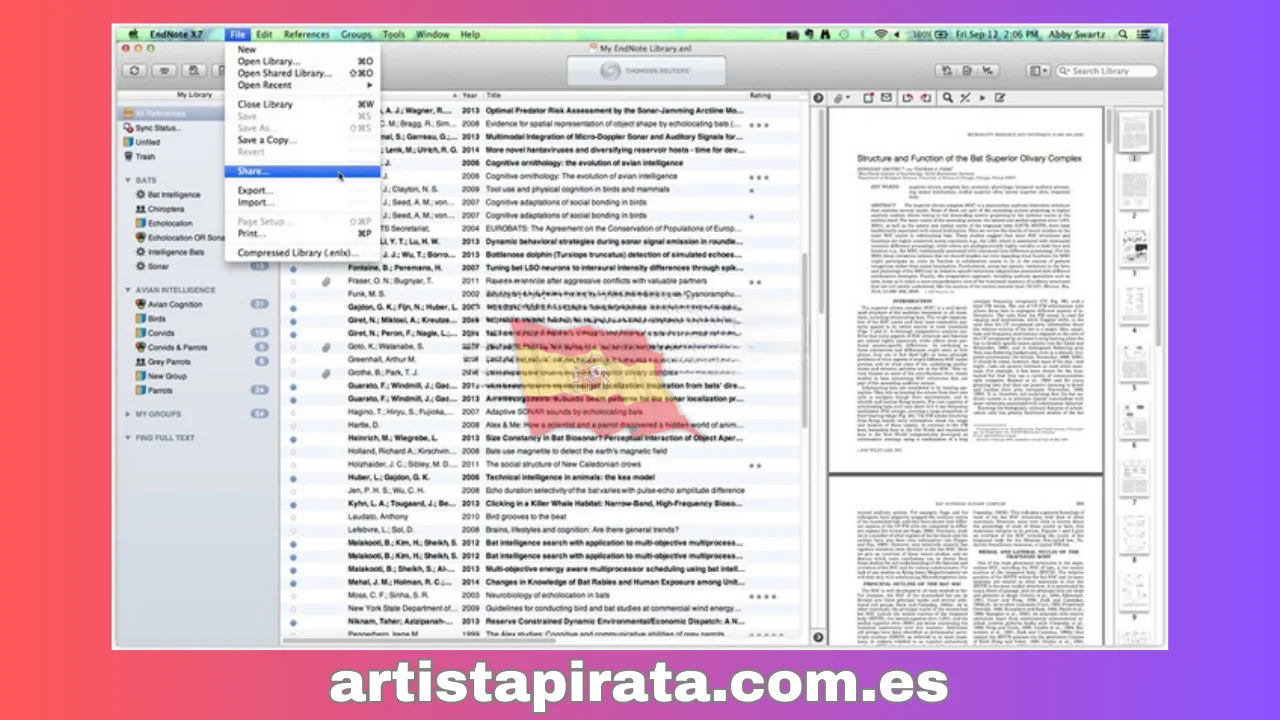
Task: Open the References menu
Action: tap(307, 34)
